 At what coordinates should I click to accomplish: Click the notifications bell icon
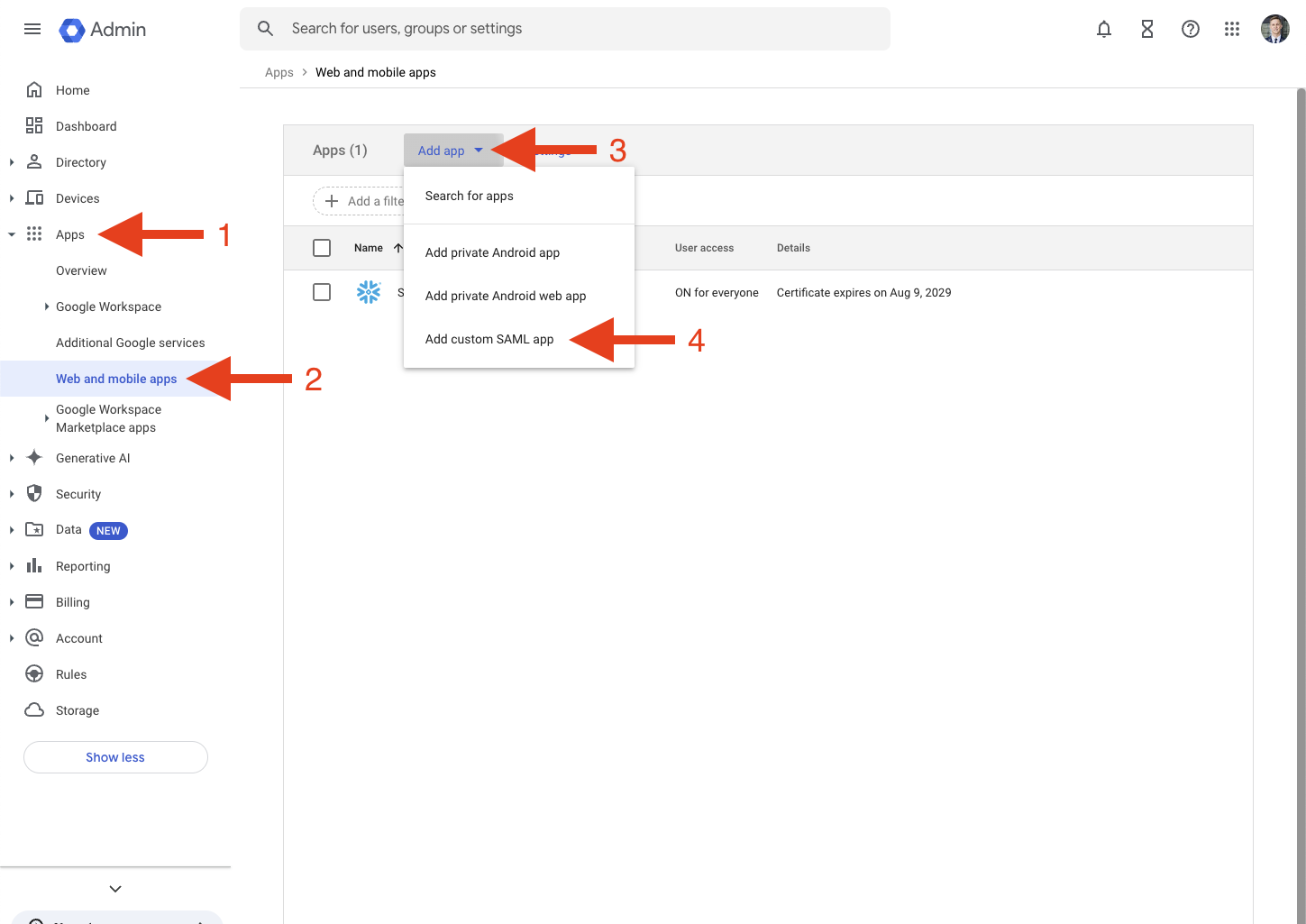pos(1104,29)
